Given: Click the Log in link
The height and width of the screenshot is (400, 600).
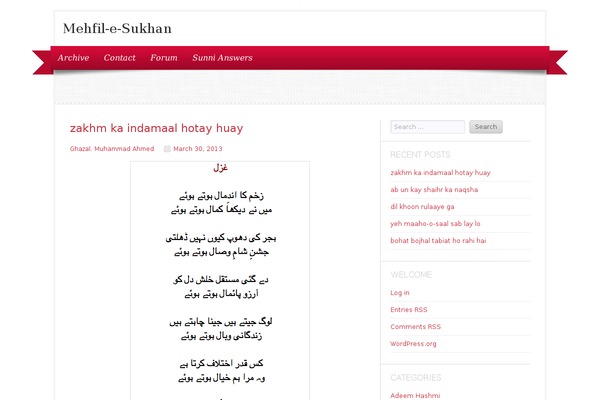Looking at the screenshot, I should (x=400, y=293).
